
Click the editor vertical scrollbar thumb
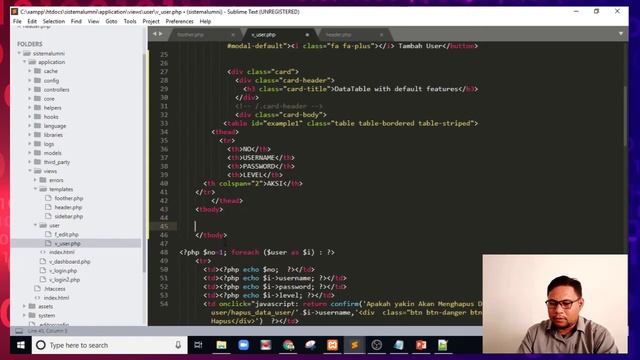tap(625, 116)
